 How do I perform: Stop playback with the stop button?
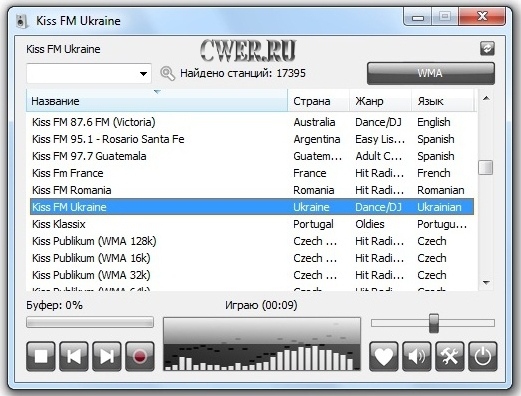pos(41,356)
